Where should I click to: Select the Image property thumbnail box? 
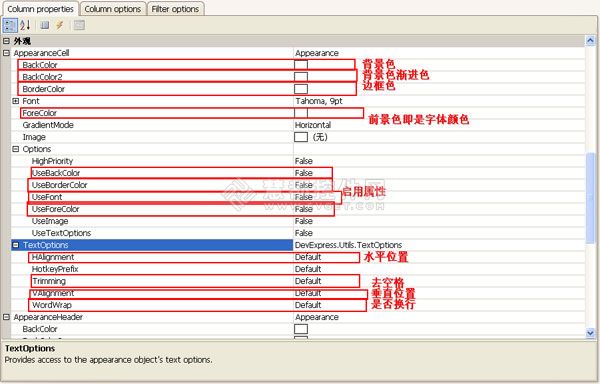[x=301, y=137]
